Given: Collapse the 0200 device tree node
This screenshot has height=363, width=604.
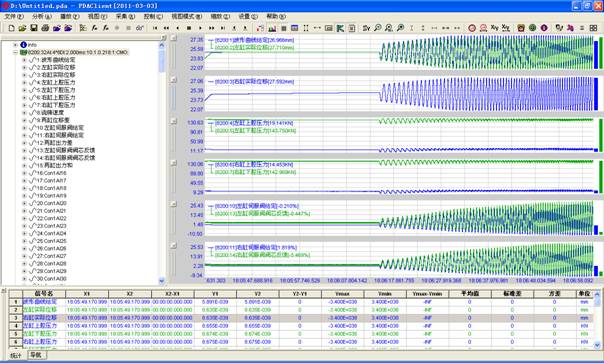Looking at the screenshot, I should coord(16,52).
